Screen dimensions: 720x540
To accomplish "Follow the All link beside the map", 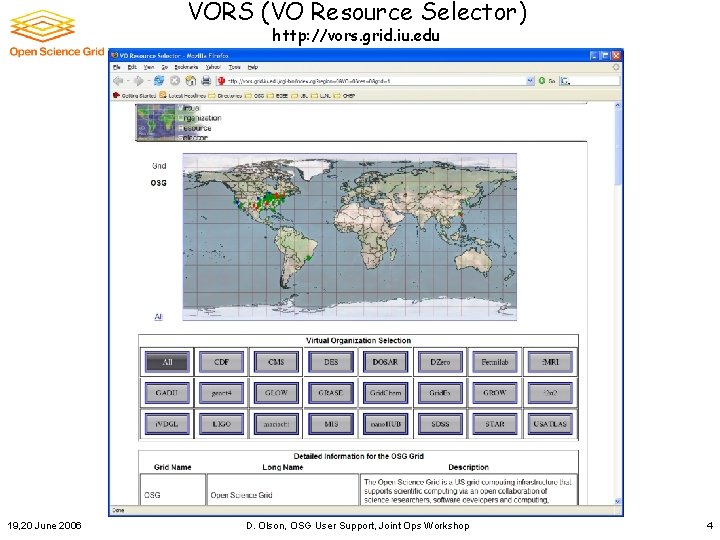I will tap(158, 317).
